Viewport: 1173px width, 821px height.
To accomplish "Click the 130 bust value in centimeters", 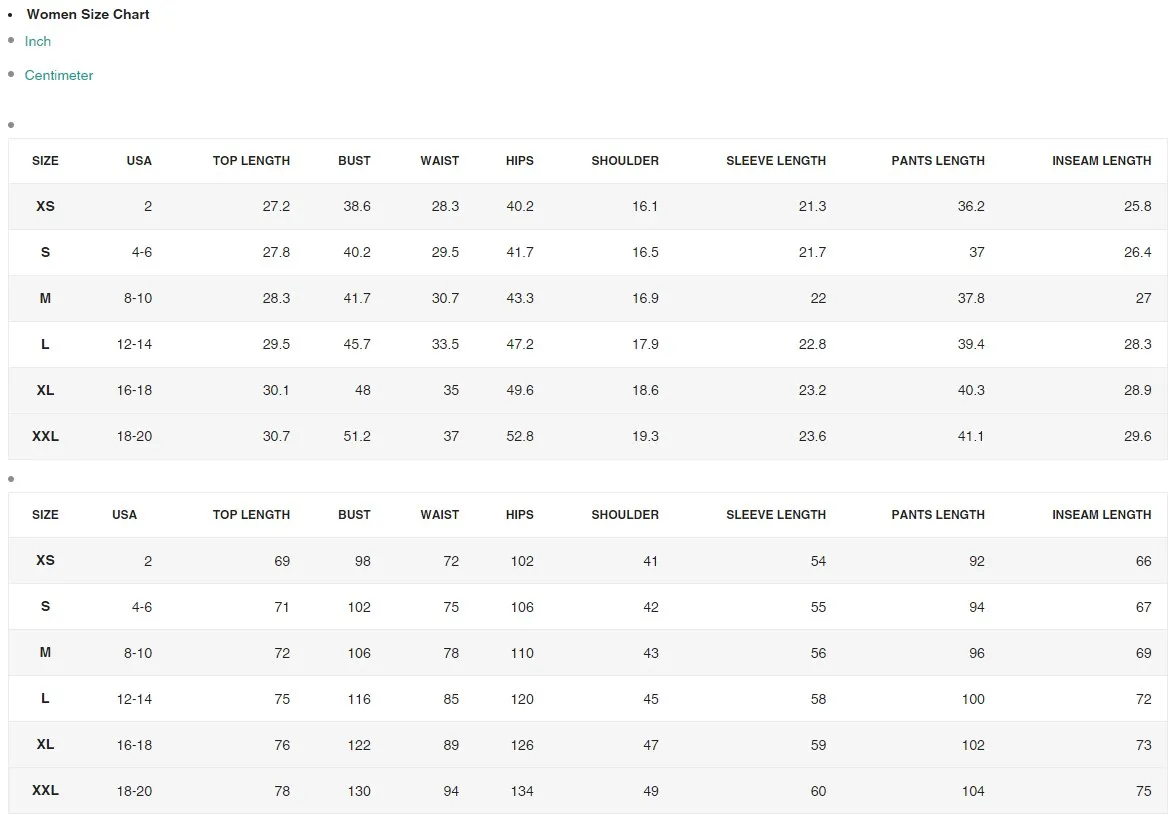I will coord(358,791).
